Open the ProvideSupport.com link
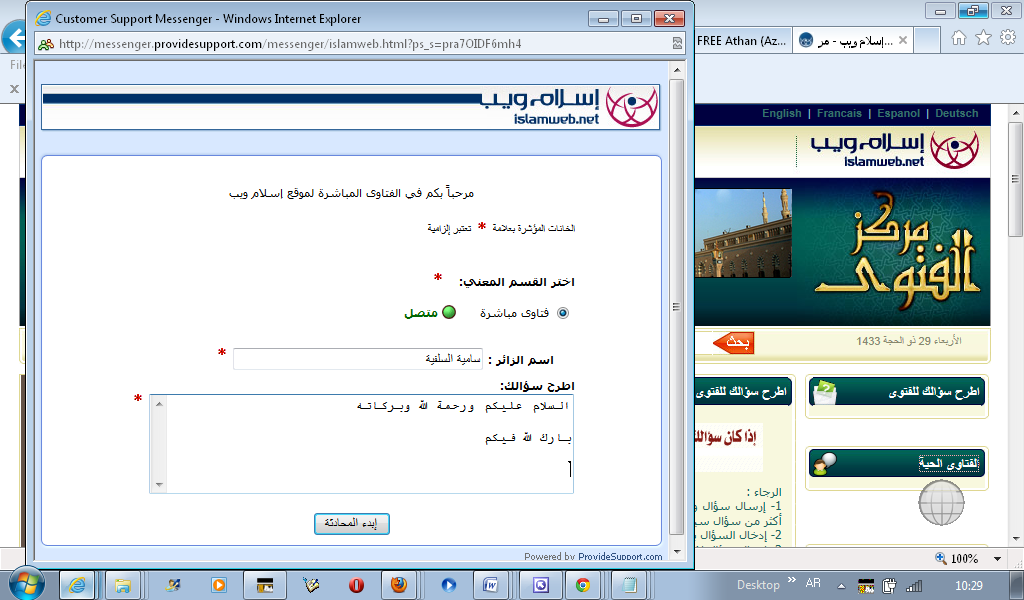1024x600 pixels. pyautogui.click(x=620, y=557)
